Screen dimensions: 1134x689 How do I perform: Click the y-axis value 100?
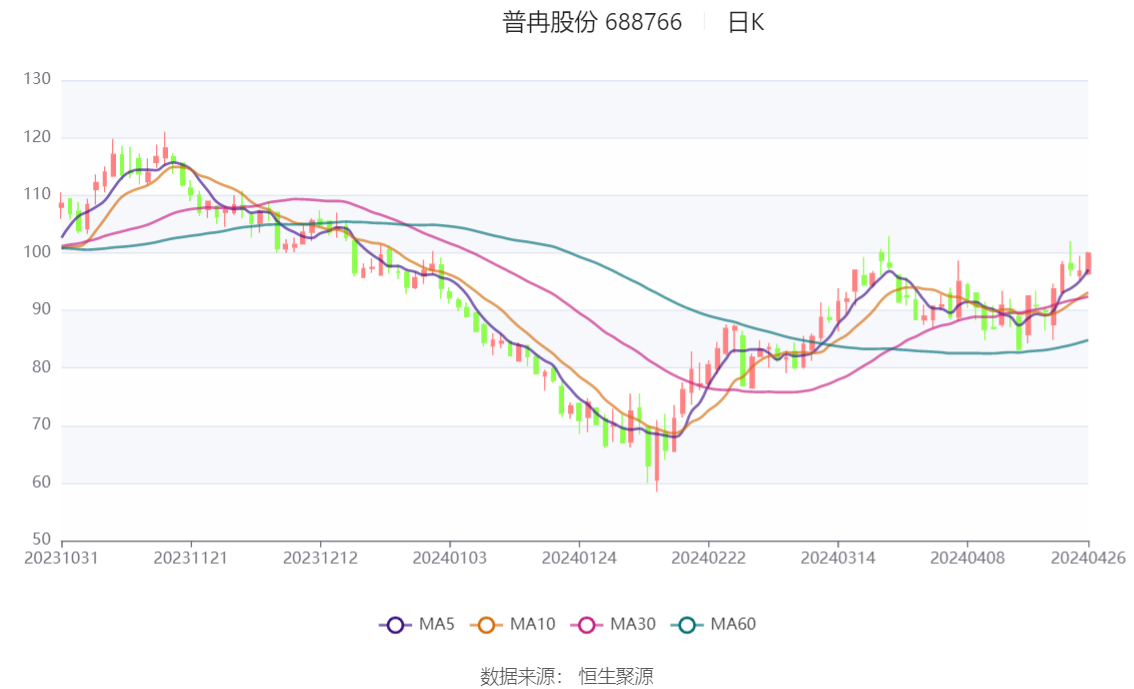pos(37,252)
